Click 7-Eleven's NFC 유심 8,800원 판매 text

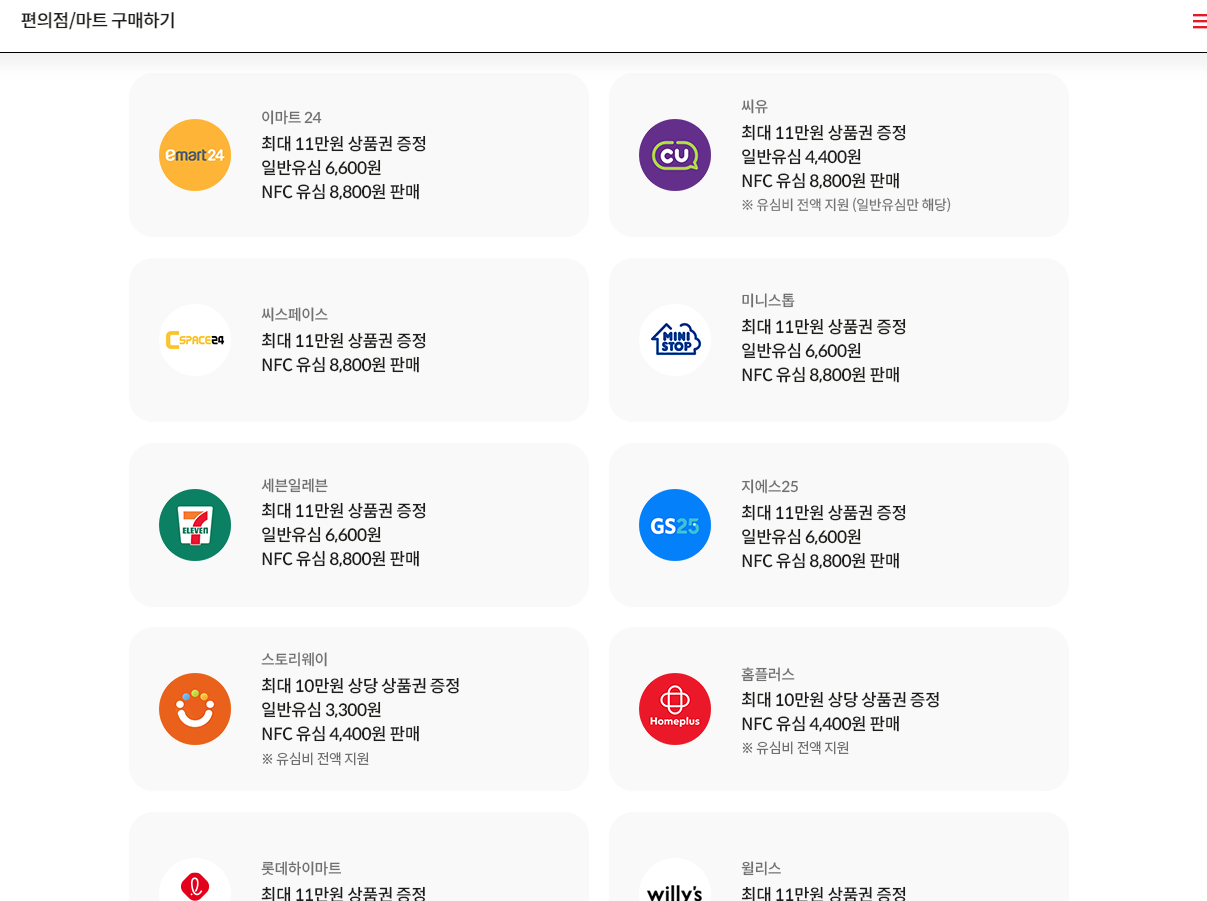341,558
